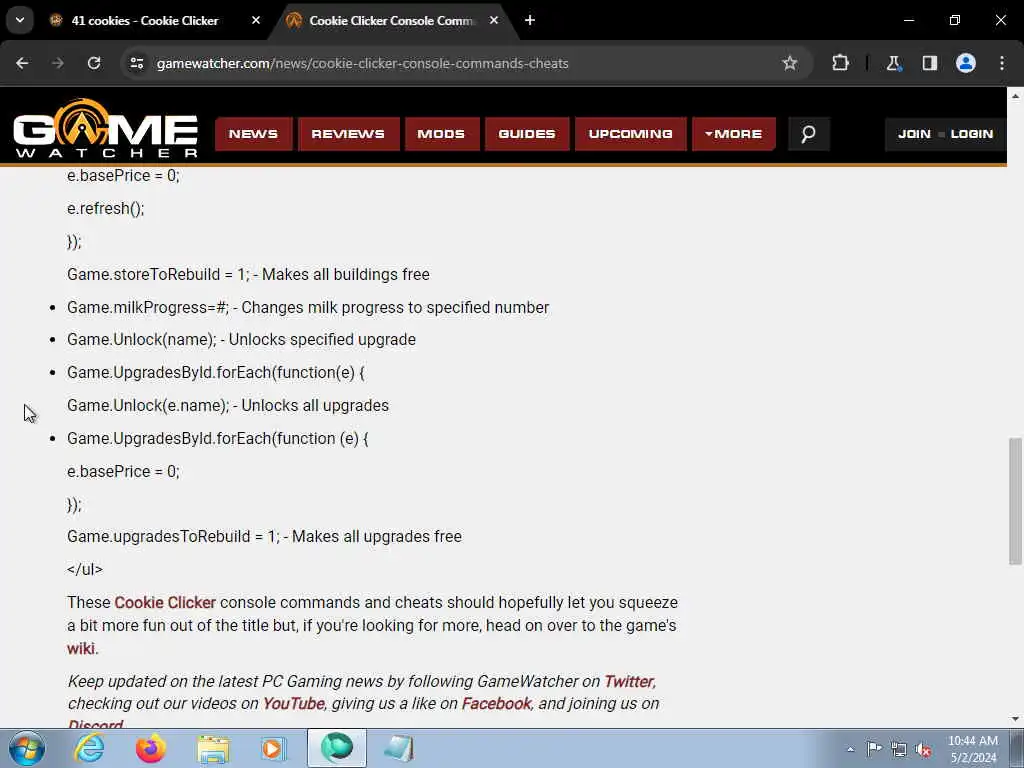Click the active green browser taskbar icon

click(337, 748)
